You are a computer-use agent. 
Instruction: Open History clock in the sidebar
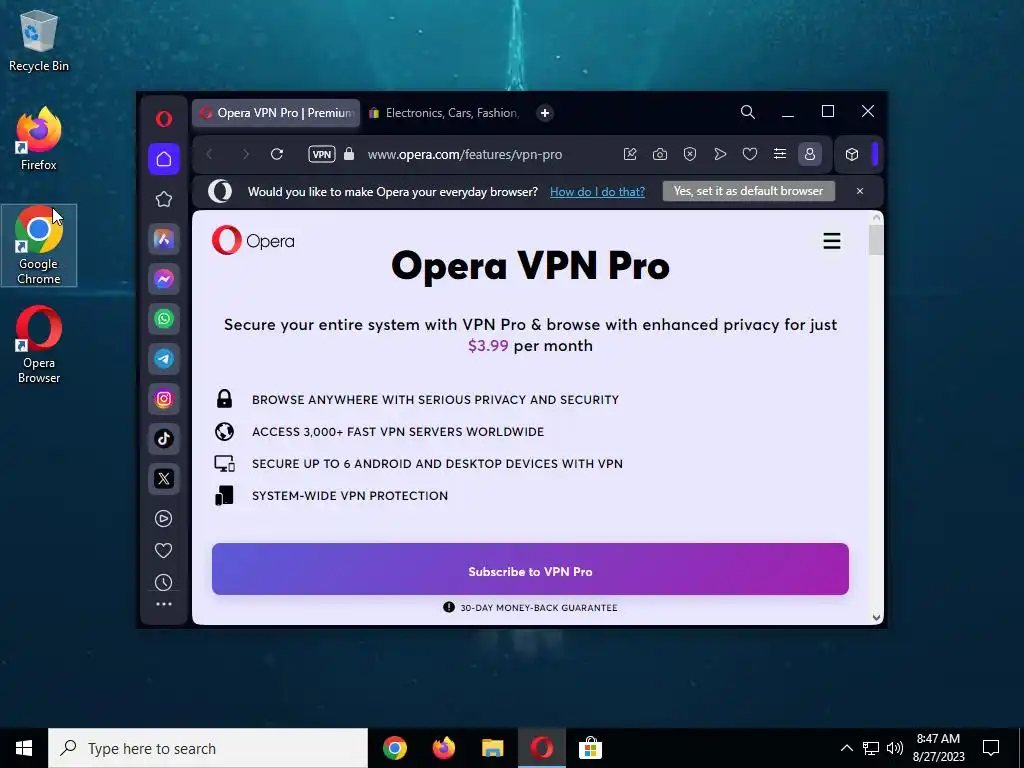pyautogui.click(x=164, y=583)
